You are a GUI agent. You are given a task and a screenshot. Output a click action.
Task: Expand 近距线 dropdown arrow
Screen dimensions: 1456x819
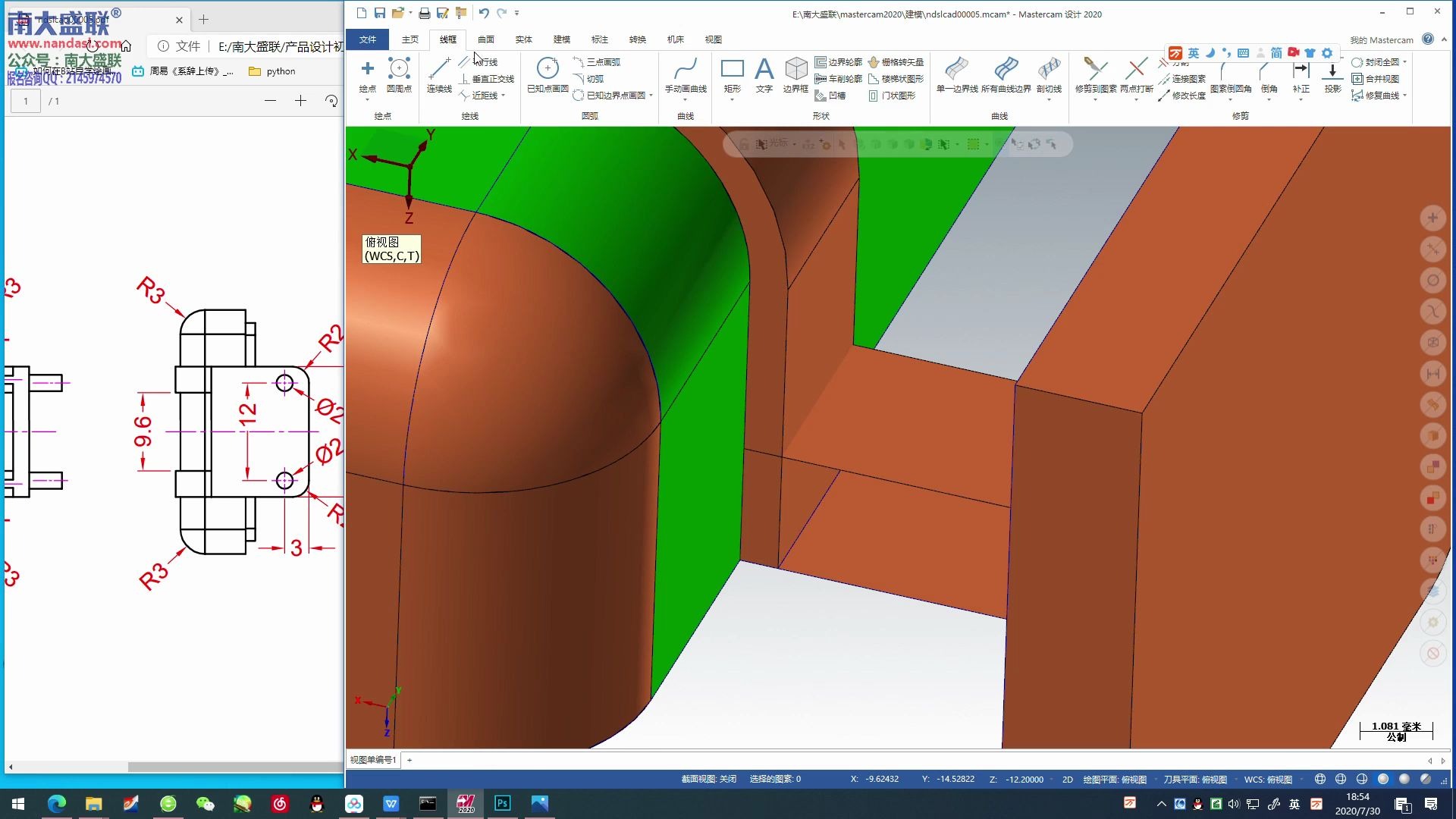[x=504, y=96]
